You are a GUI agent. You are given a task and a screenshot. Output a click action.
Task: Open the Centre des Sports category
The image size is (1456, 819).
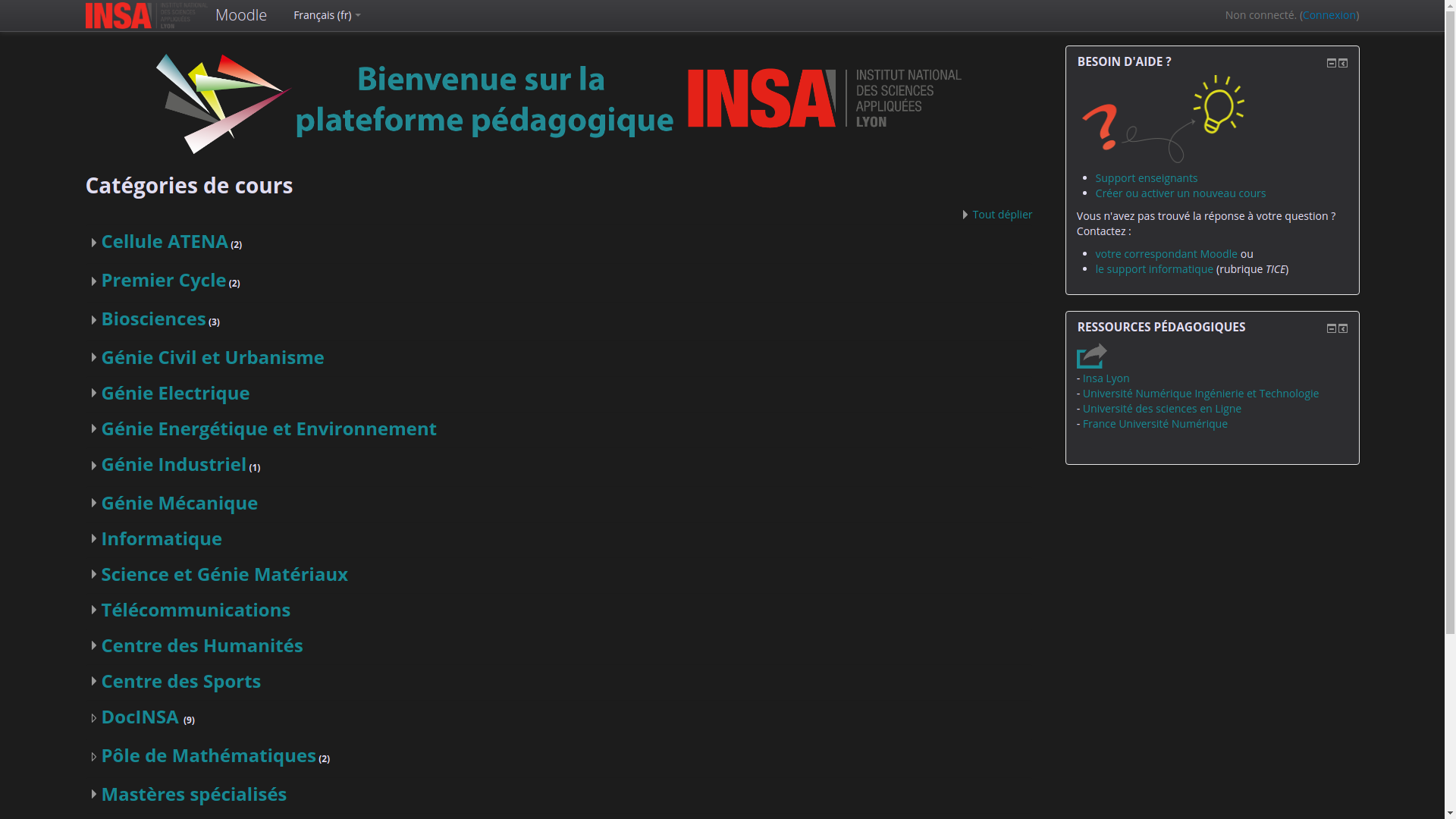pos(180,681)
